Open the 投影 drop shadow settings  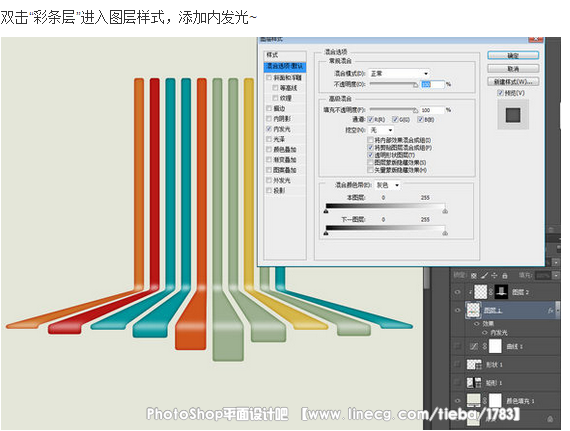tap(279, 190)
